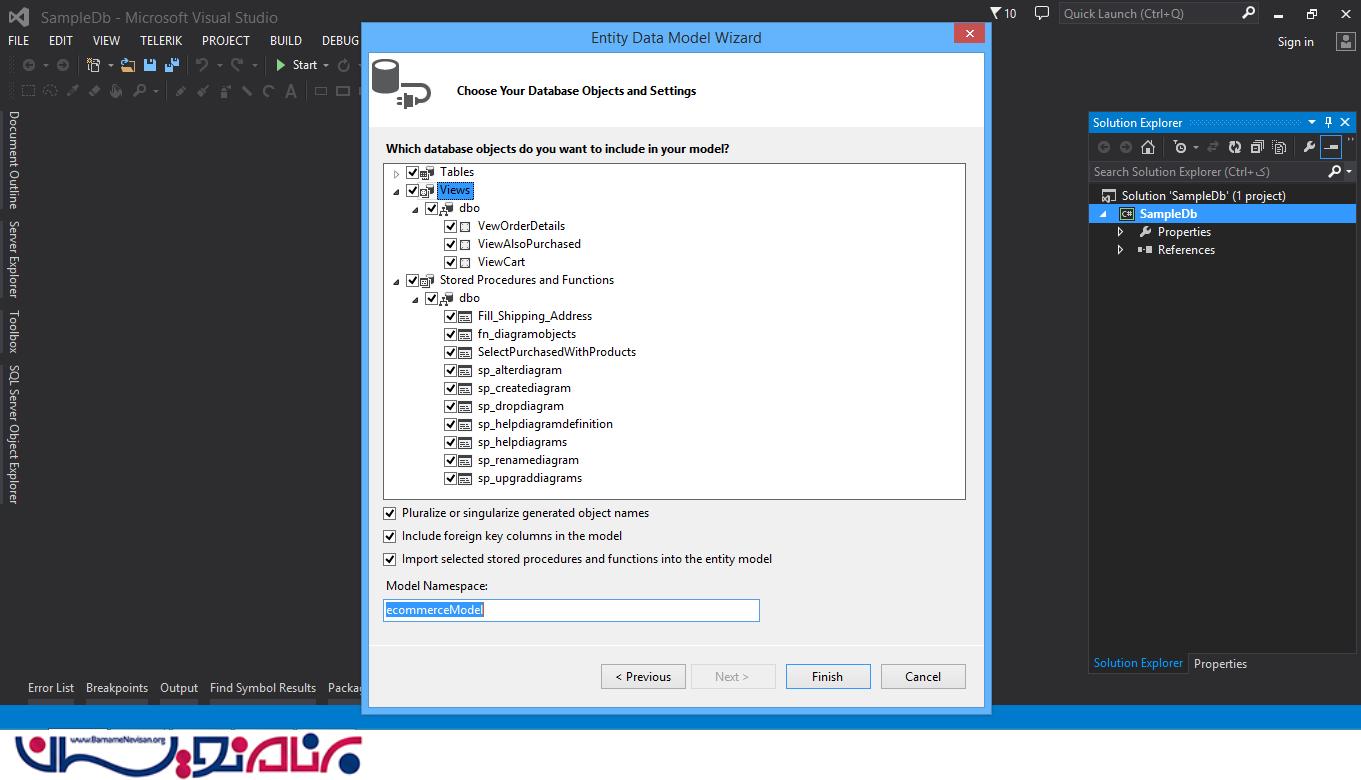Pin the Solution Explorer panel

tap(1328, 122)
